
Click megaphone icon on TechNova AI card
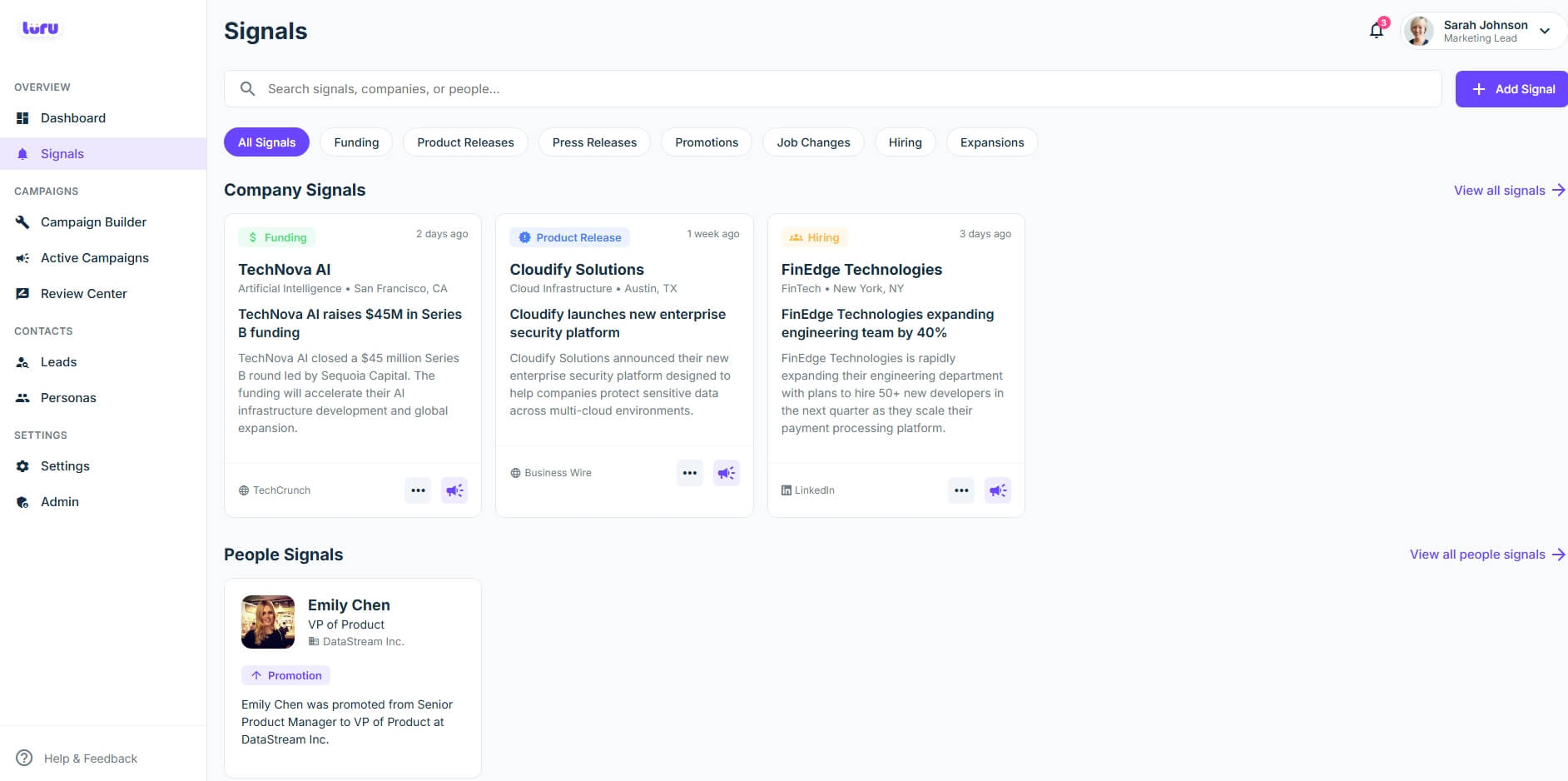(454, 490)
